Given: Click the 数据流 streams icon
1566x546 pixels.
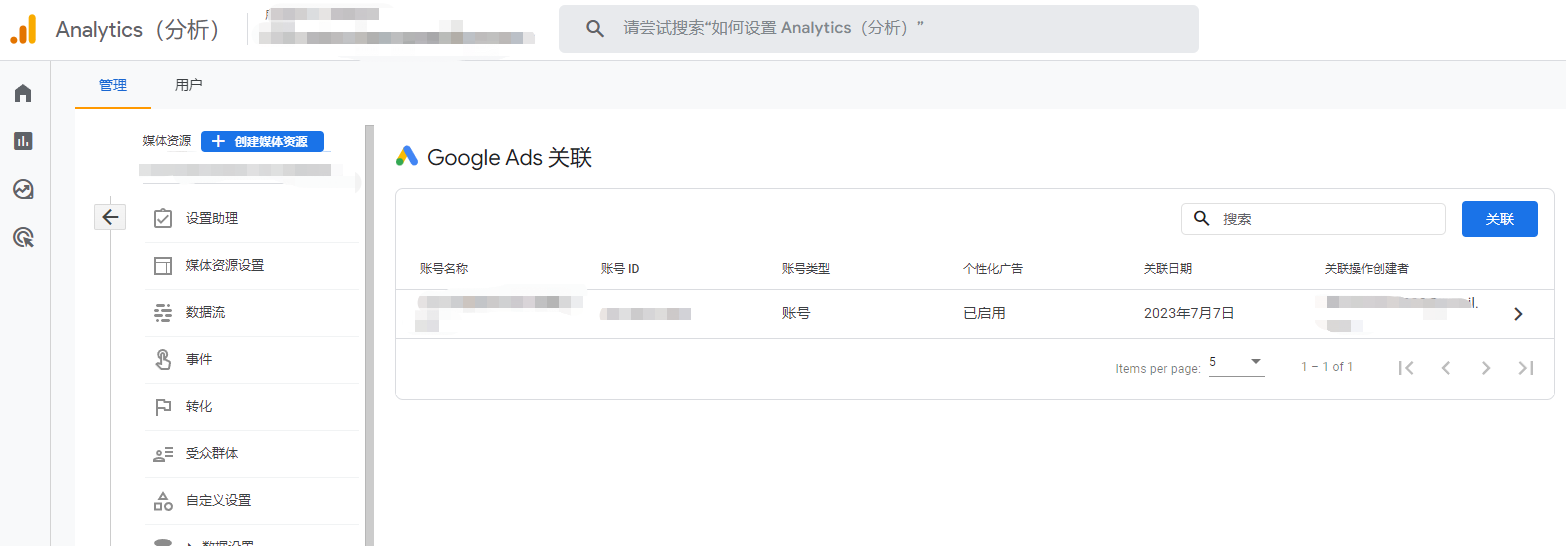Looking at the screenshot, I should point(163,312).
